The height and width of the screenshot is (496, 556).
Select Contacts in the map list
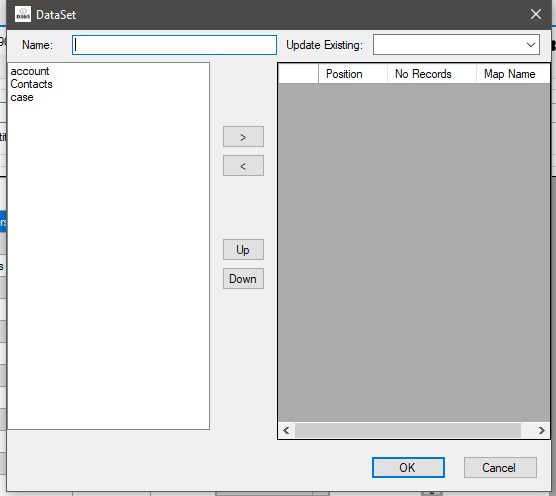32,84
